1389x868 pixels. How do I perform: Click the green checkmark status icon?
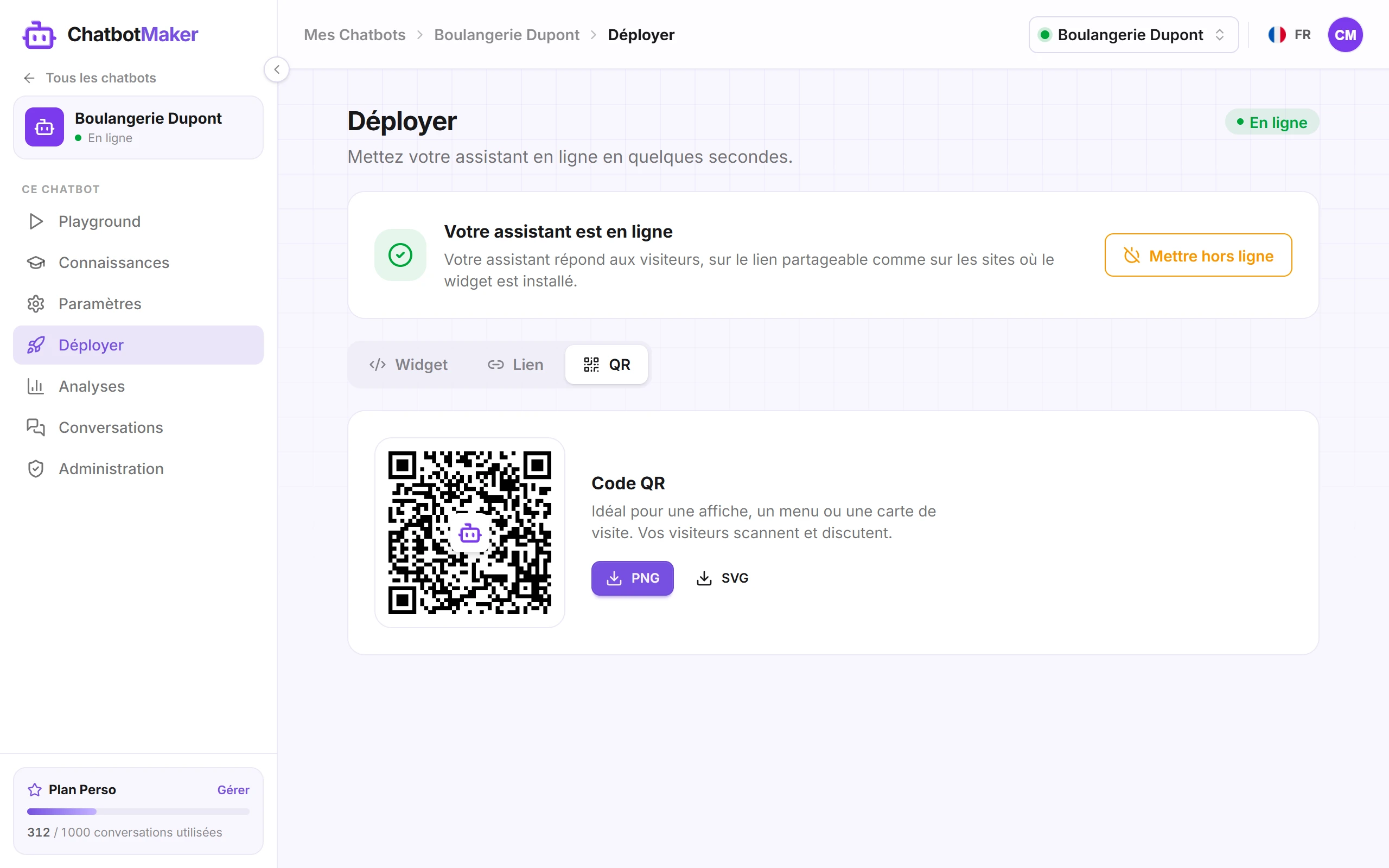coord(400,255)
